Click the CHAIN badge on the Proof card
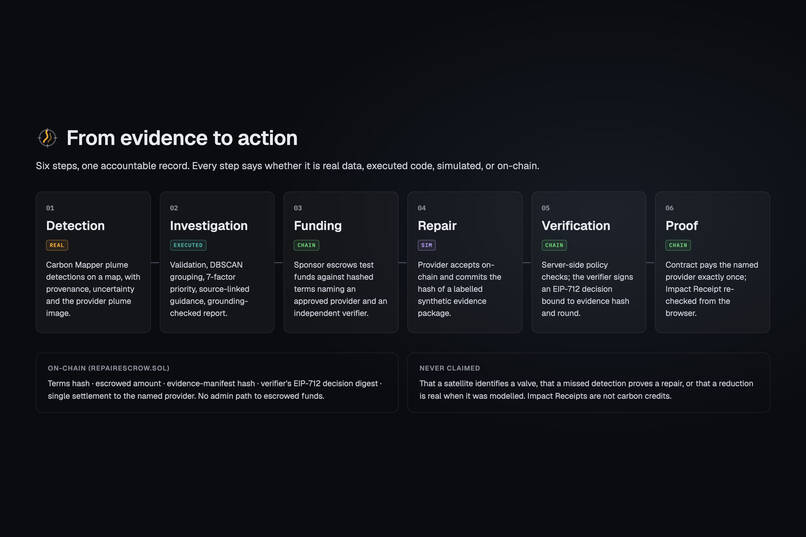Screen dimensions: 806x537 (x=678, y=245)
